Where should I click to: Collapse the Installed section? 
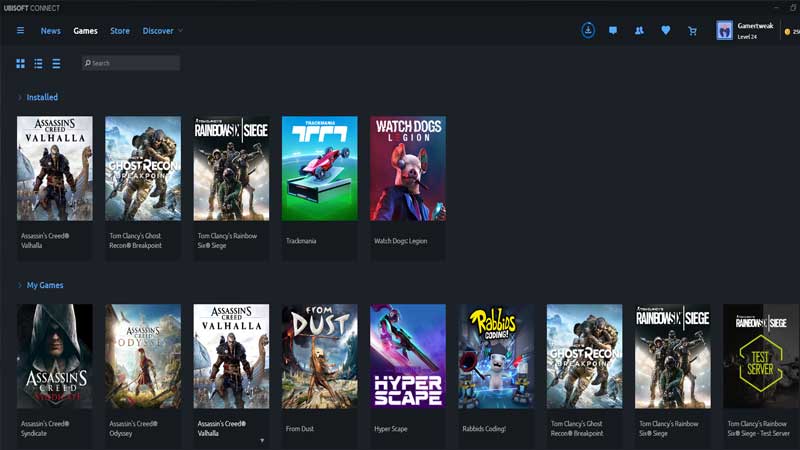coord(20,97)
